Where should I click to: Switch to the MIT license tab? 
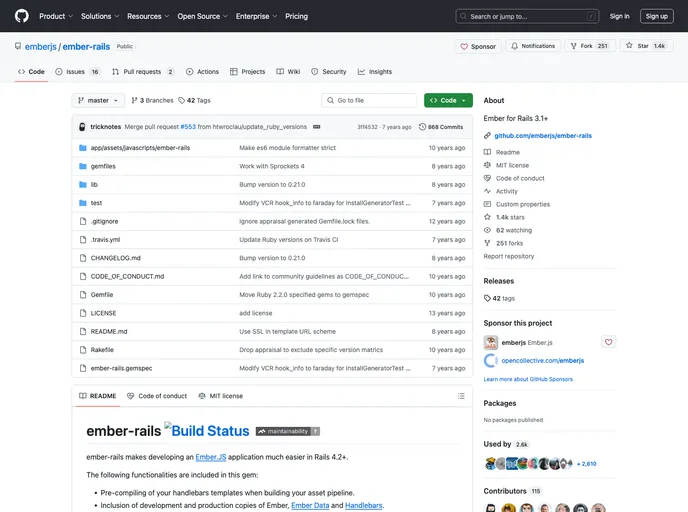click(220, 396)
